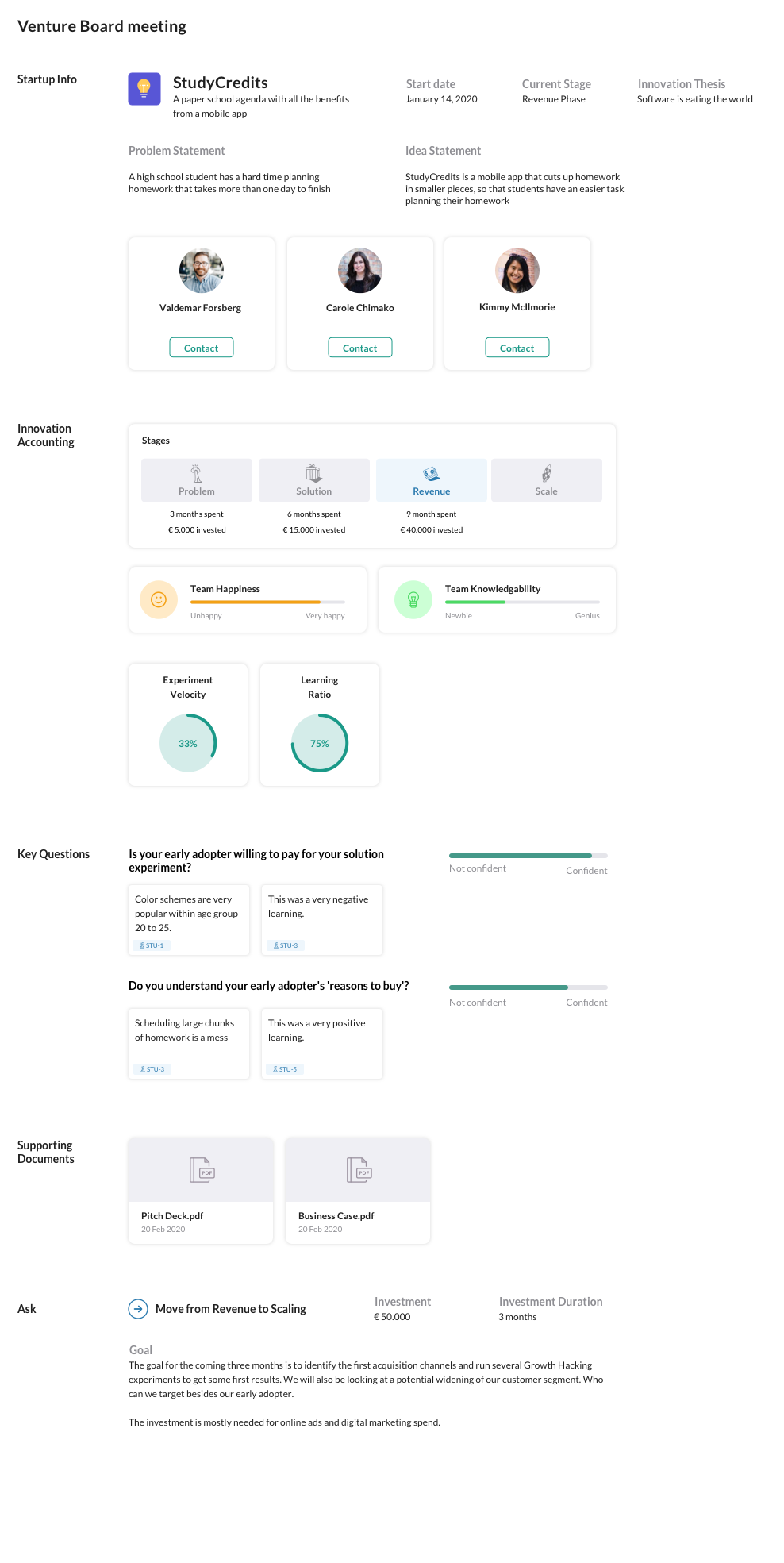784x1563 pixels.
Task: Click the Team Happiness smiley icon
Action: [159, 599]
